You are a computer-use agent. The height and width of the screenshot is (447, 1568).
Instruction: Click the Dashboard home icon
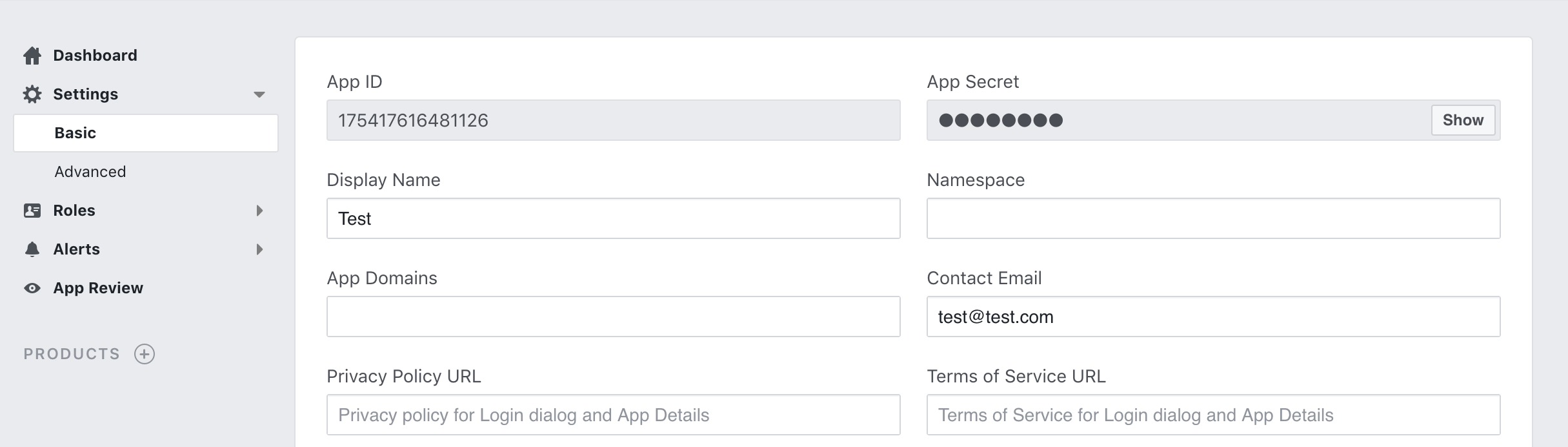click(32, 56)
